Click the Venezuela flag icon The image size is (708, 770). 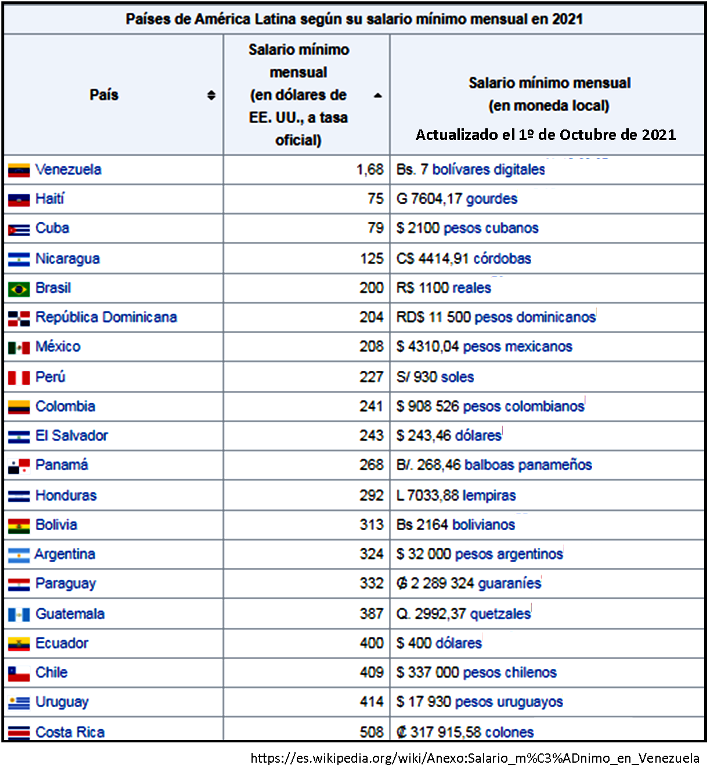(x=18, y=170)
